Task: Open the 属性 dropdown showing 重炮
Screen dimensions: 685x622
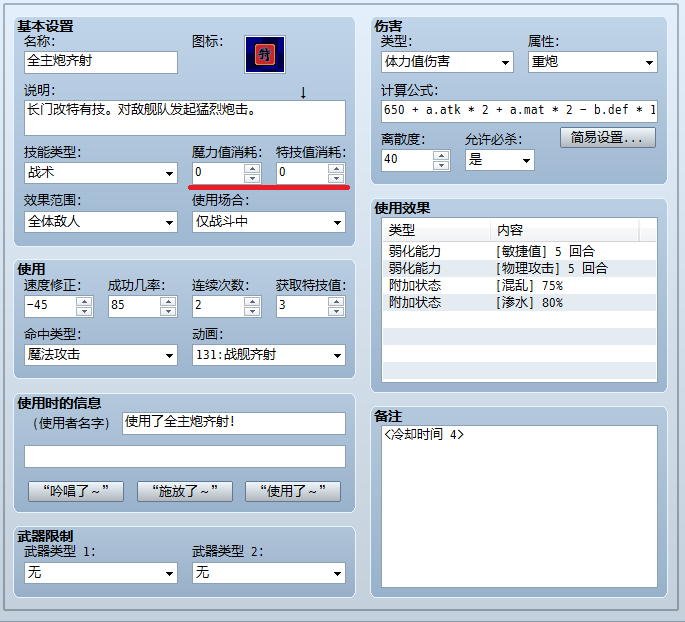Action: [x=592, y=62]
